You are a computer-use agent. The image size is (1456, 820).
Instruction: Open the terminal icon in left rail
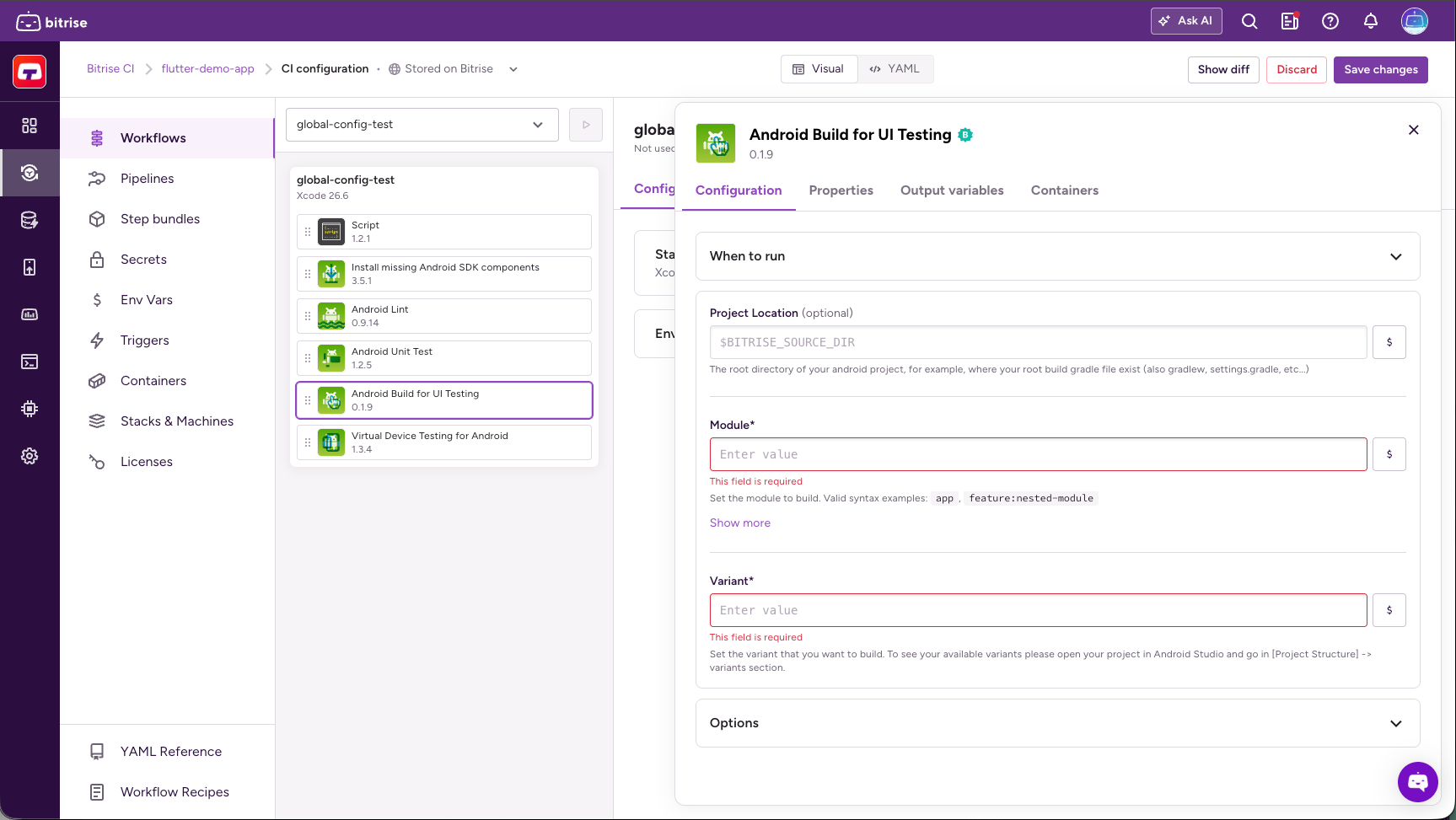click(30, 362)
